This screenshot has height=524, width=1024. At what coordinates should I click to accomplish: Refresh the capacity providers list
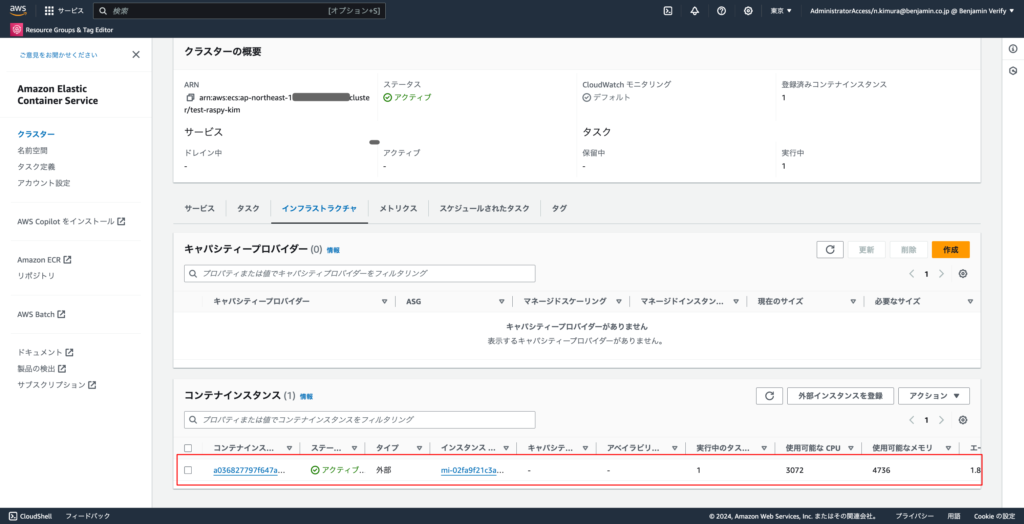tap(830, 250)
